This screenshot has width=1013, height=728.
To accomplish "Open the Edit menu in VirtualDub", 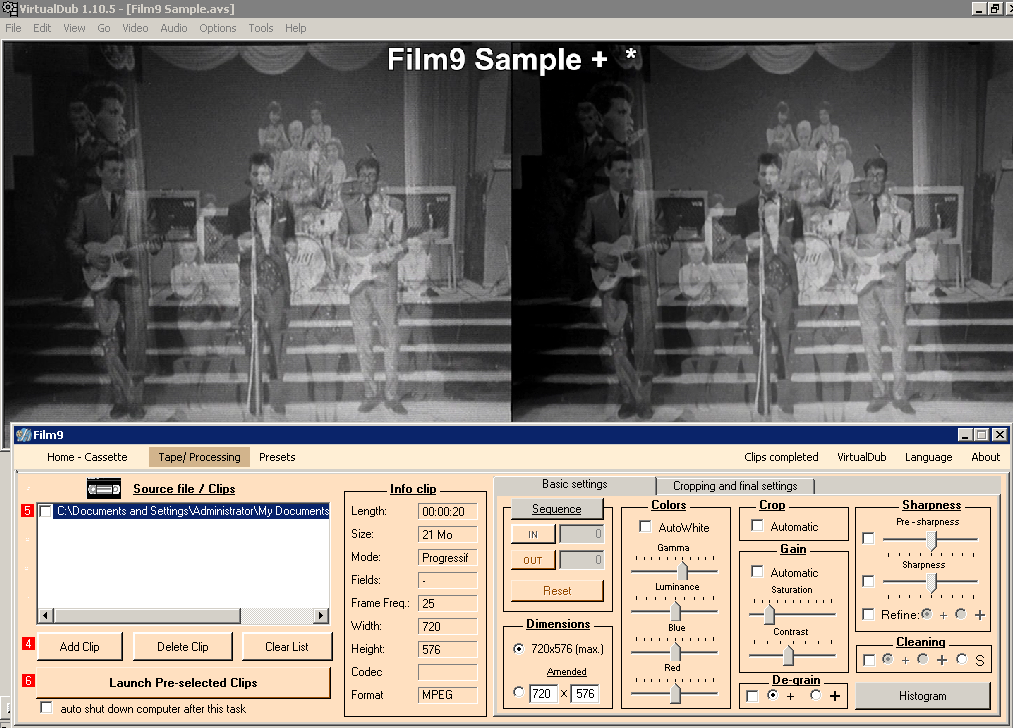I will [x=42, y=28].
